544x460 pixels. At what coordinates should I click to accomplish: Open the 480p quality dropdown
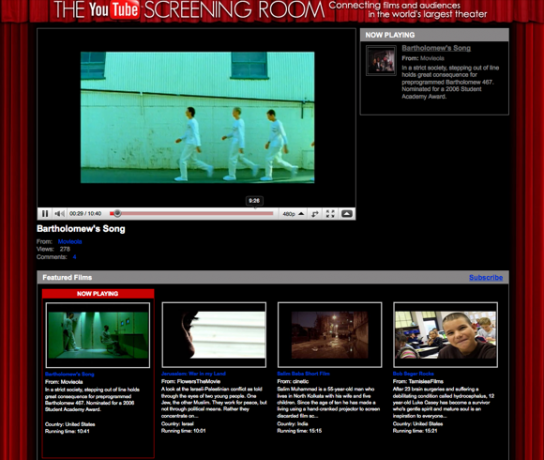(293, 214)
